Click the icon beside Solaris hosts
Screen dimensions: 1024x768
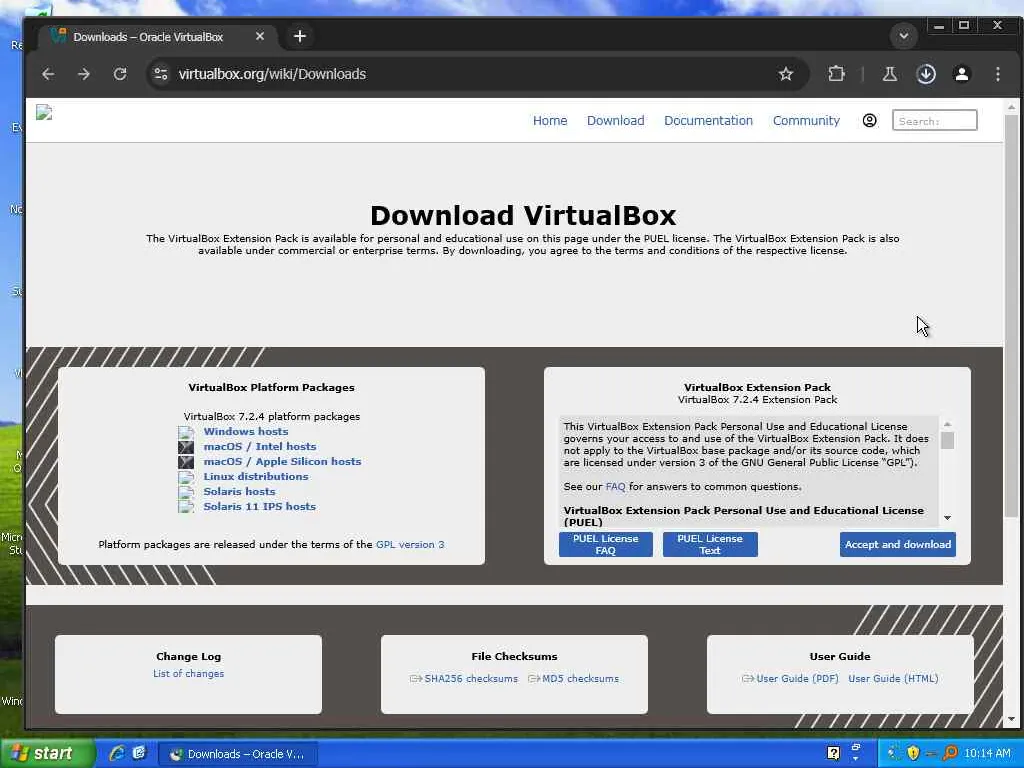point(186,492)
